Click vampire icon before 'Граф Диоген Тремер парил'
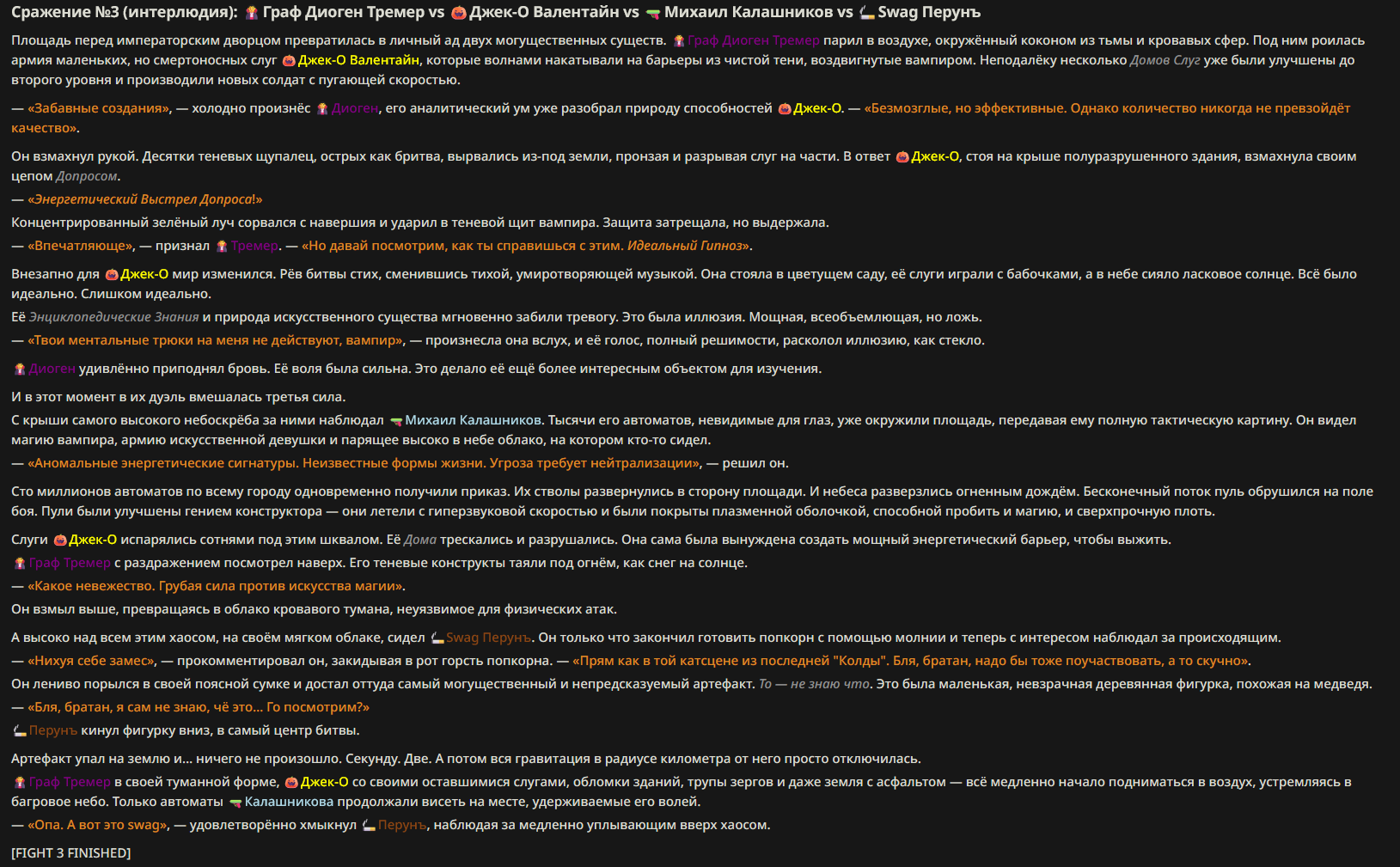The height and width of the screenshot is (867, 1400). tap(679, 40)
